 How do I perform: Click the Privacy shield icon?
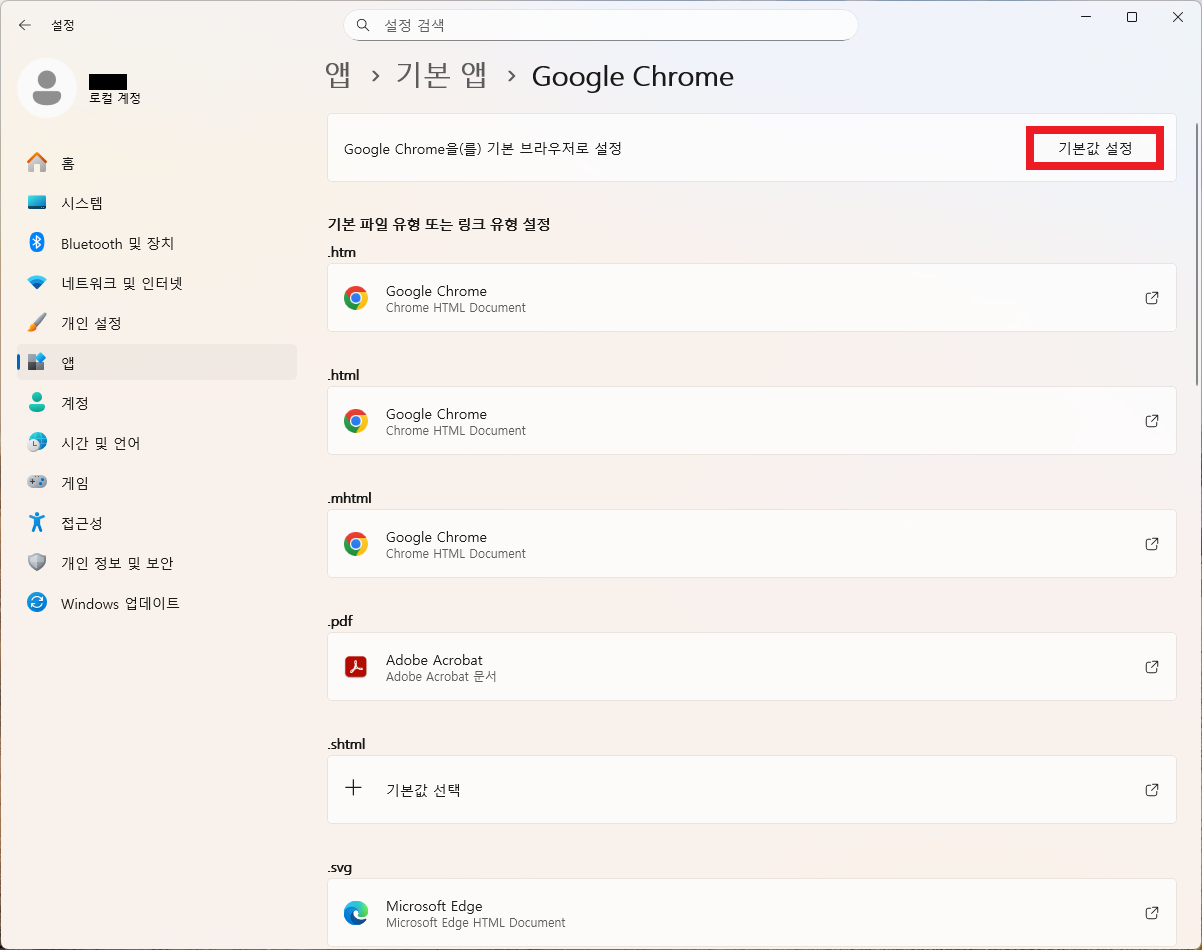point(37,562)
